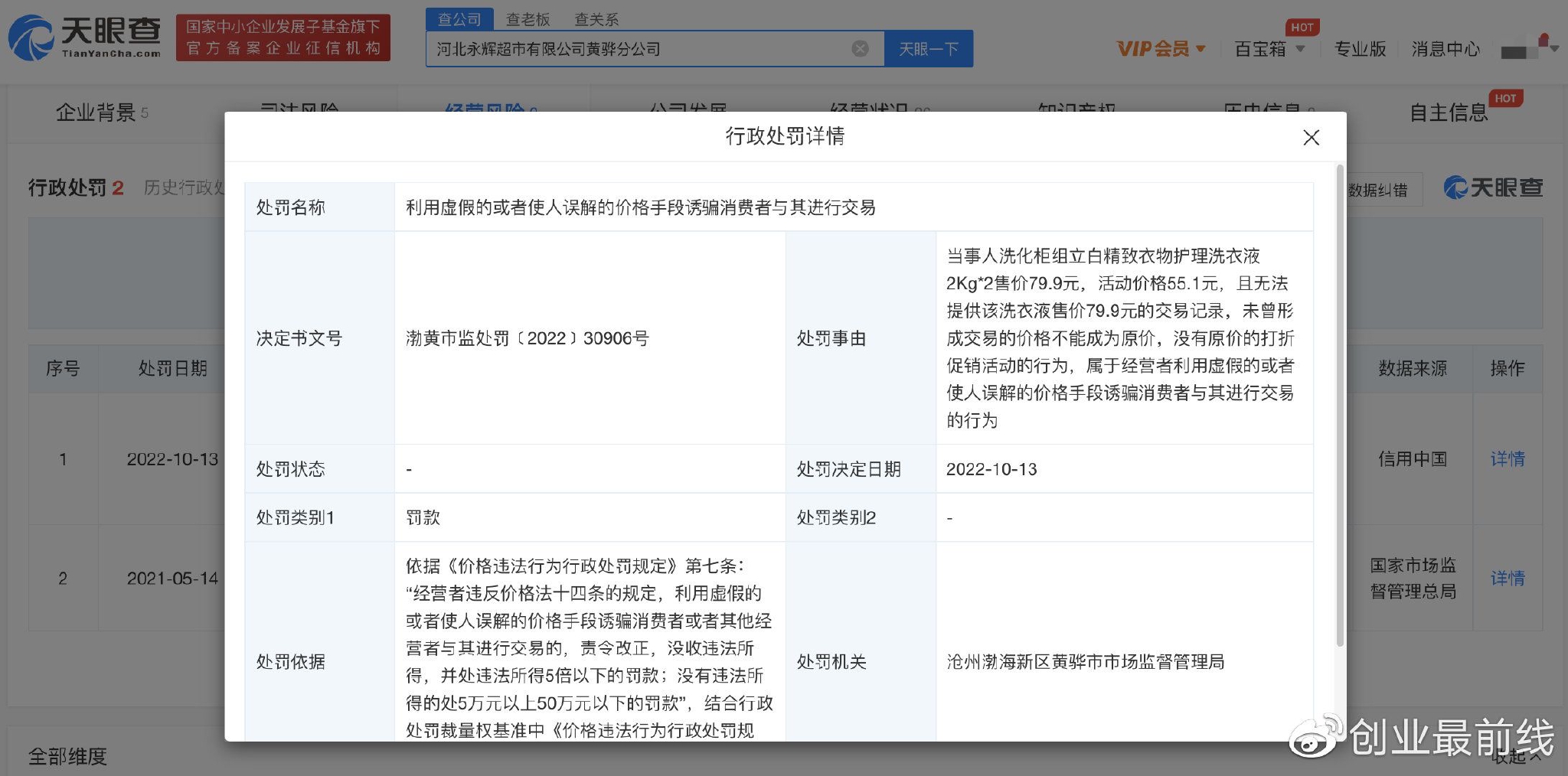This screenshot has height=776, width=1568.
Task: Switch to the 查老板 search tab
Action: [528, 19]
